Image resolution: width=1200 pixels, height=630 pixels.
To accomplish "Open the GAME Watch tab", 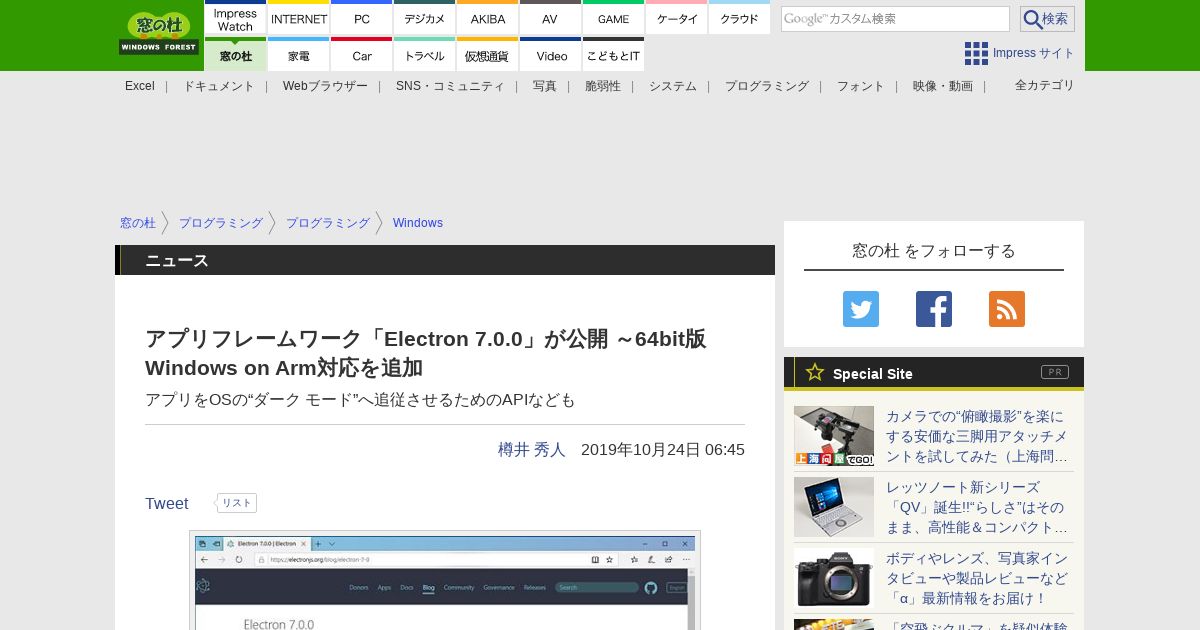I will pos(613,18).
